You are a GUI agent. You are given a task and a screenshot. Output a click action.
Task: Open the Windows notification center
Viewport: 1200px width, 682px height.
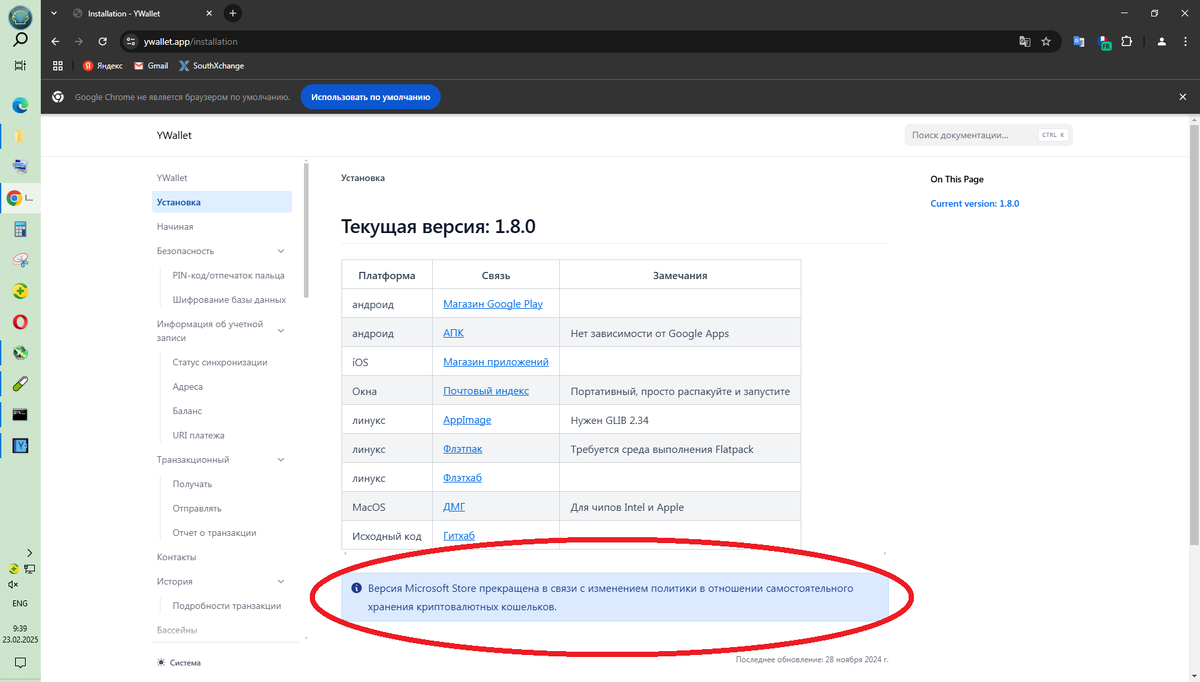20,662
